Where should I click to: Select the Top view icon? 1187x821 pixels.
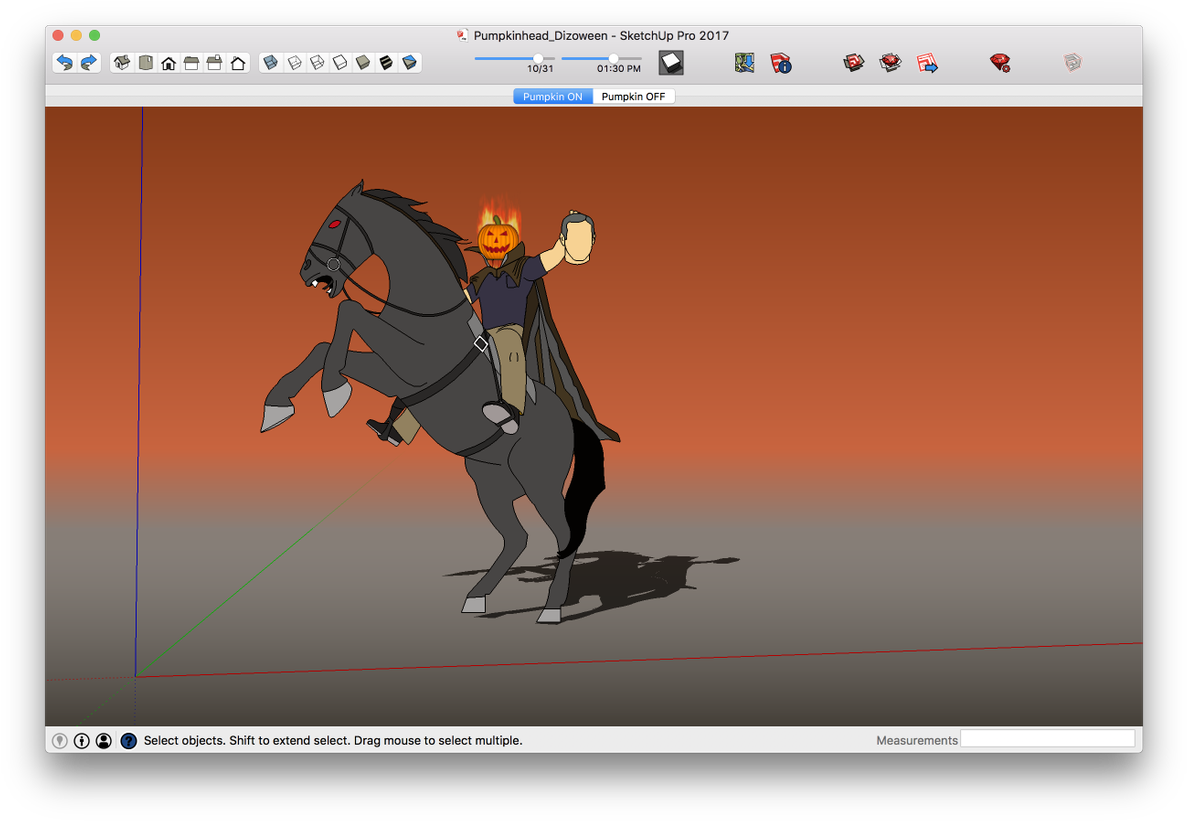[146, 62]
